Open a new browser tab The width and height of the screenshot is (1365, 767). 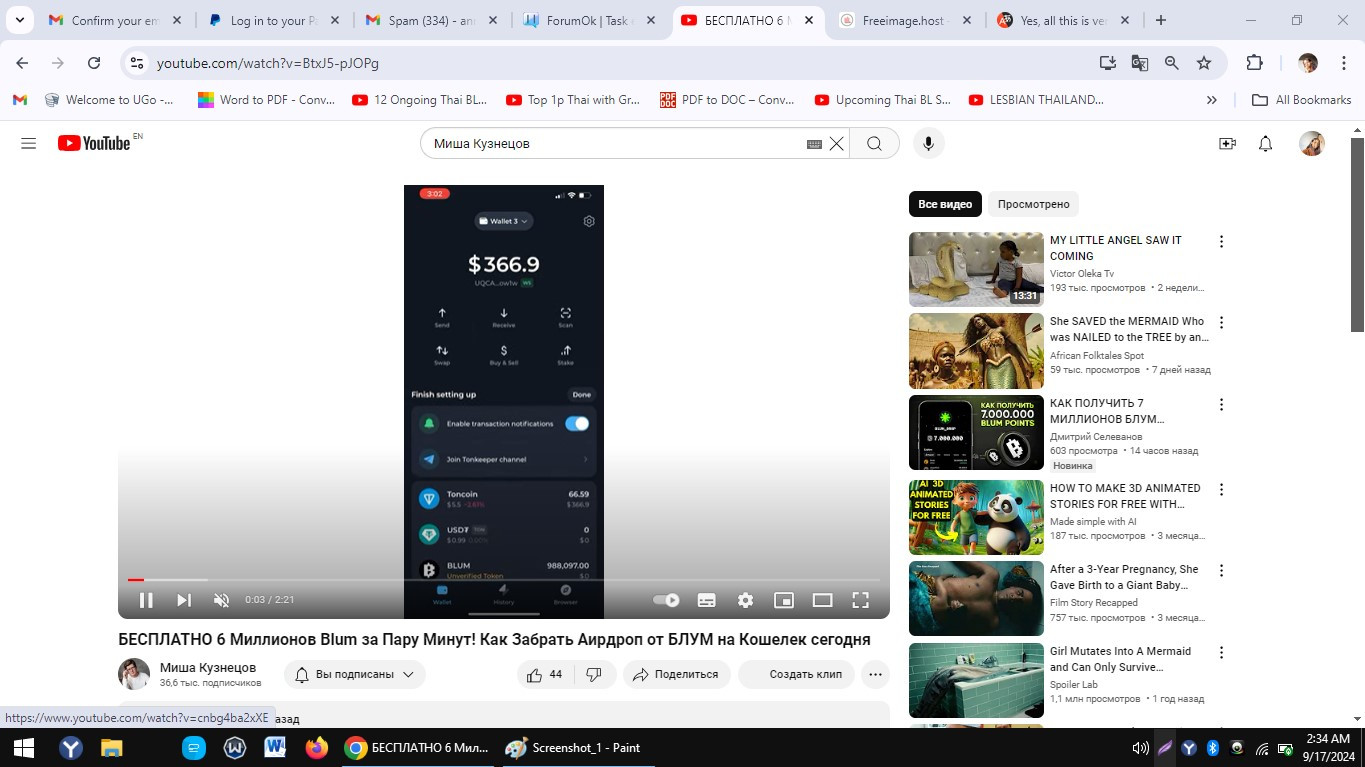pyautogui.click(x=1160, y=20)
